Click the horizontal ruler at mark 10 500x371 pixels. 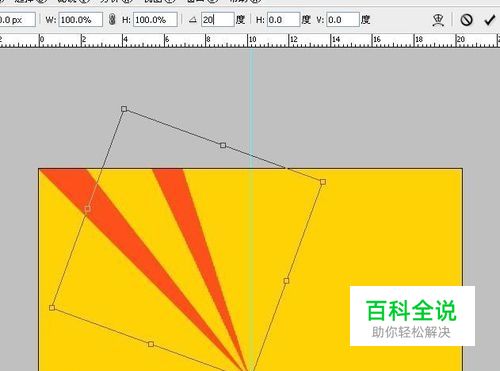[x=252, y=40]
